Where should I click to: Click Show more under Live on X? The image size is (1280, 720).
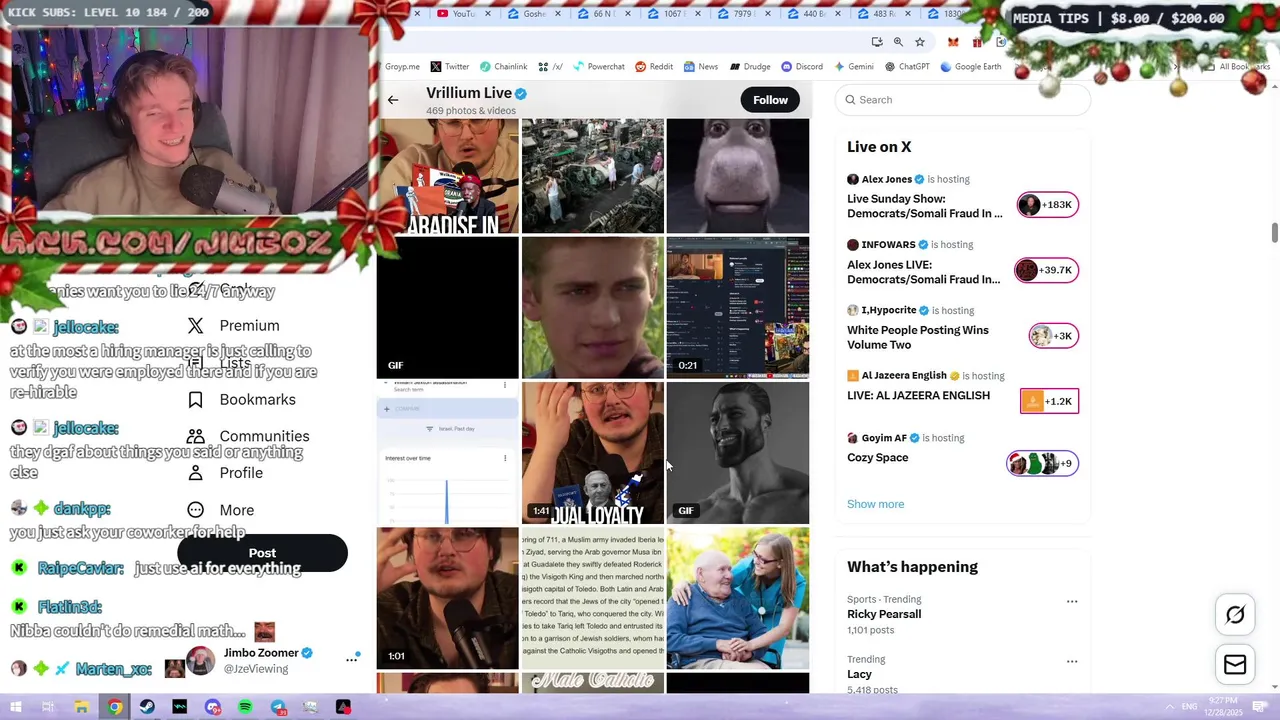[875, 504]
